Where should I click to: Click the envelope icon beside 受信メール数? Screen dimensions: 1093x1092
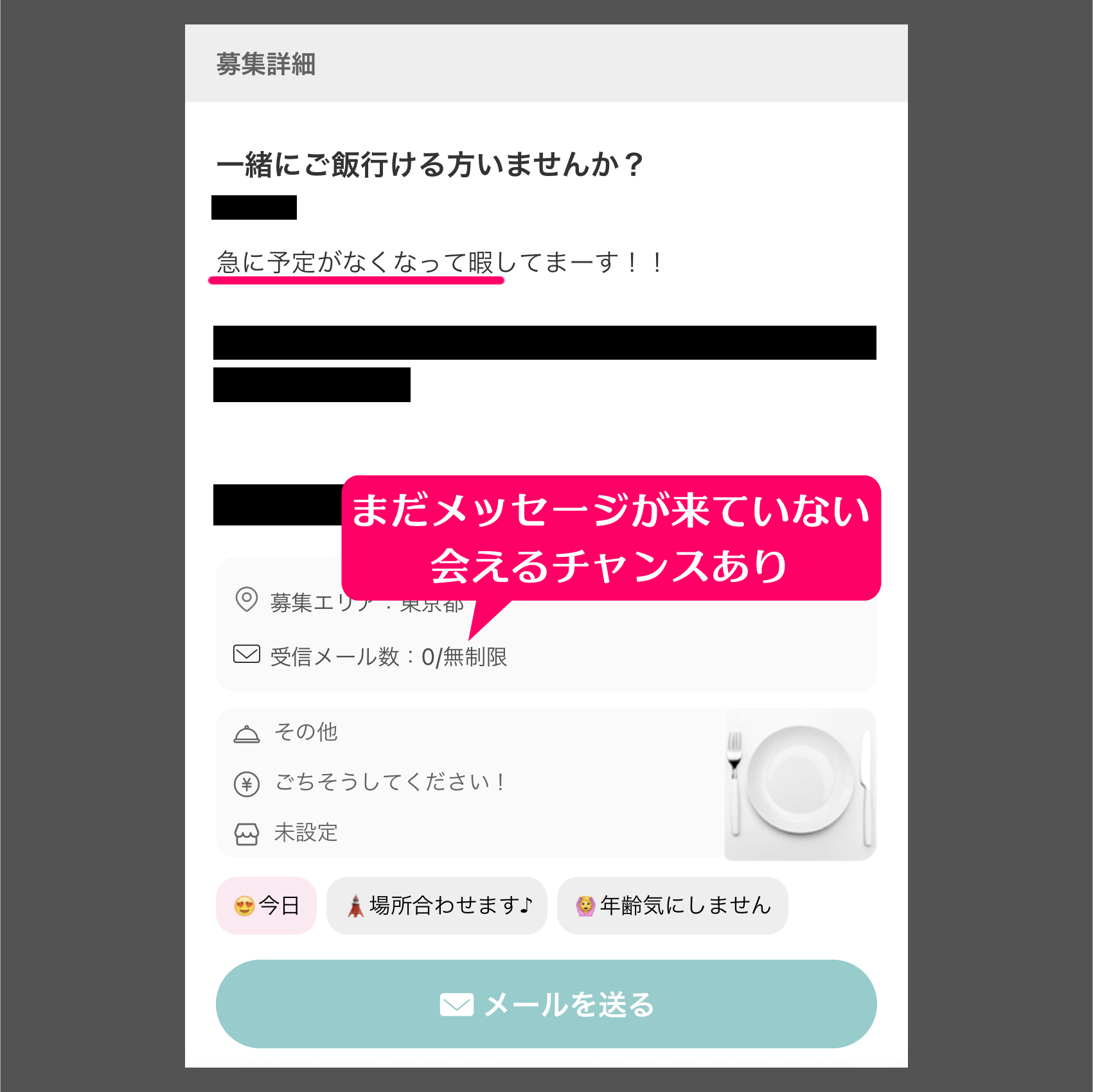point(246,654)
